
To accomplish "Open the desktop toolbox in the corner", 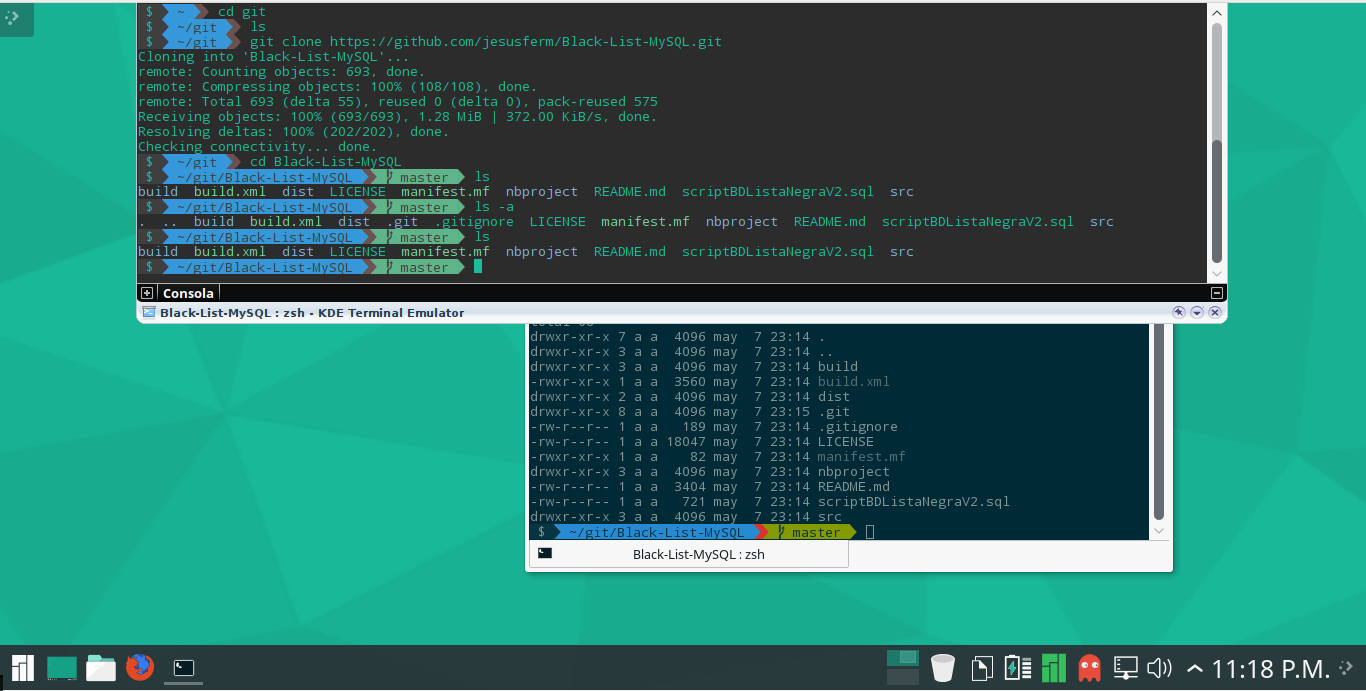I will (x=12, y=17).
